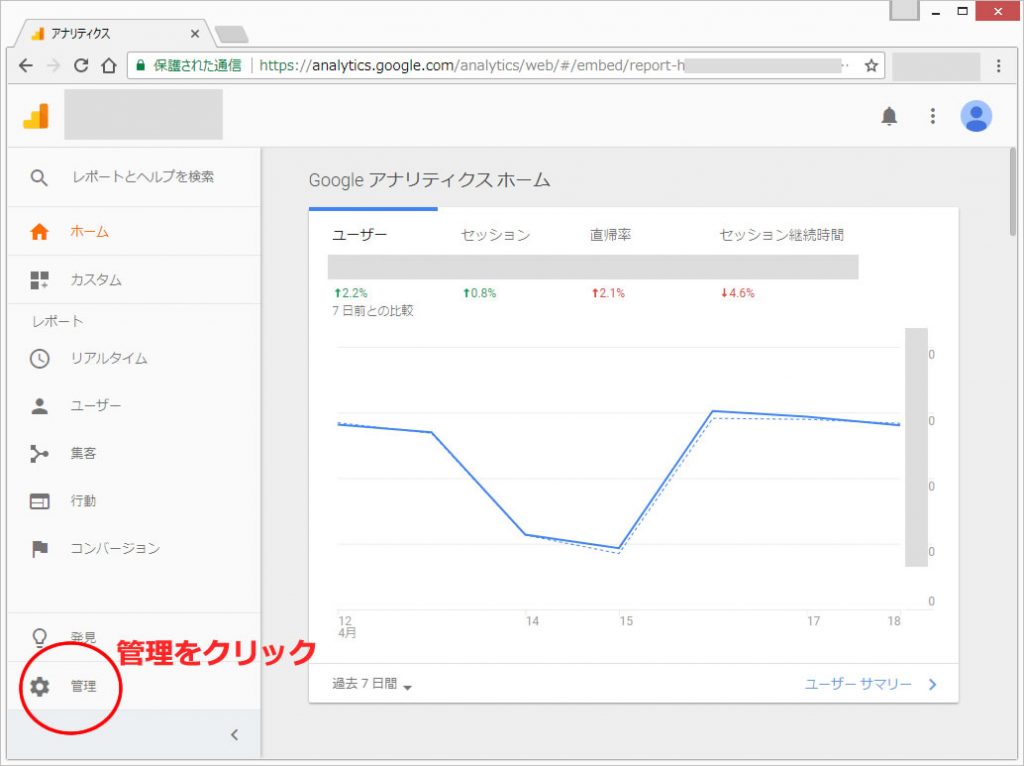Click the 7 日前との比較 comparison text

pyautogui.click(x=372, y=311)
